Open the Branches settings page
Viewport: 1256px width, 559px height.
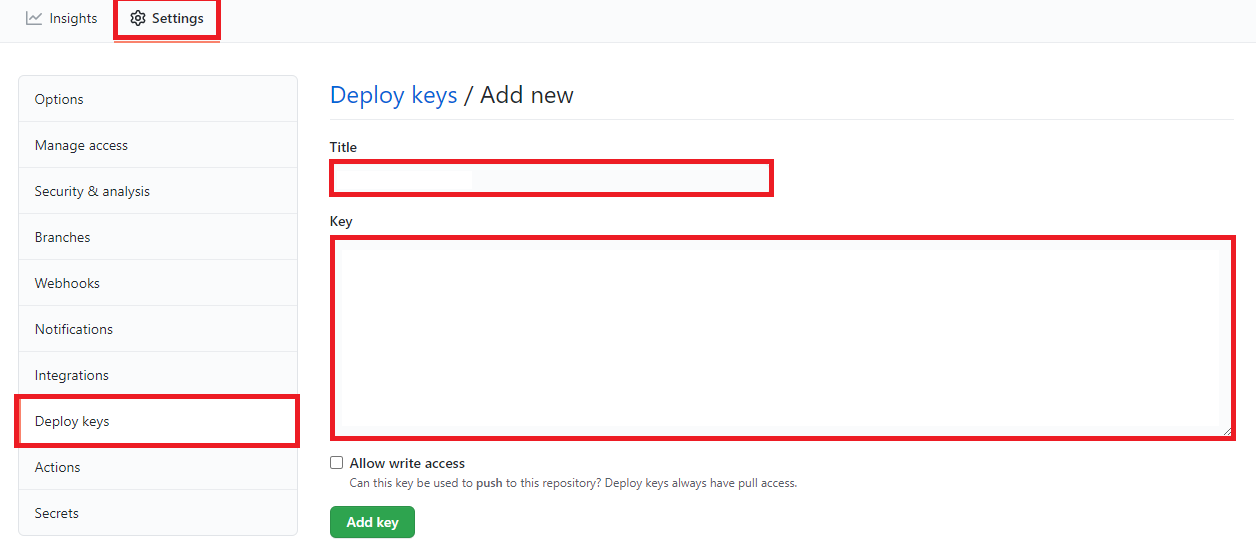coord(158,237)
